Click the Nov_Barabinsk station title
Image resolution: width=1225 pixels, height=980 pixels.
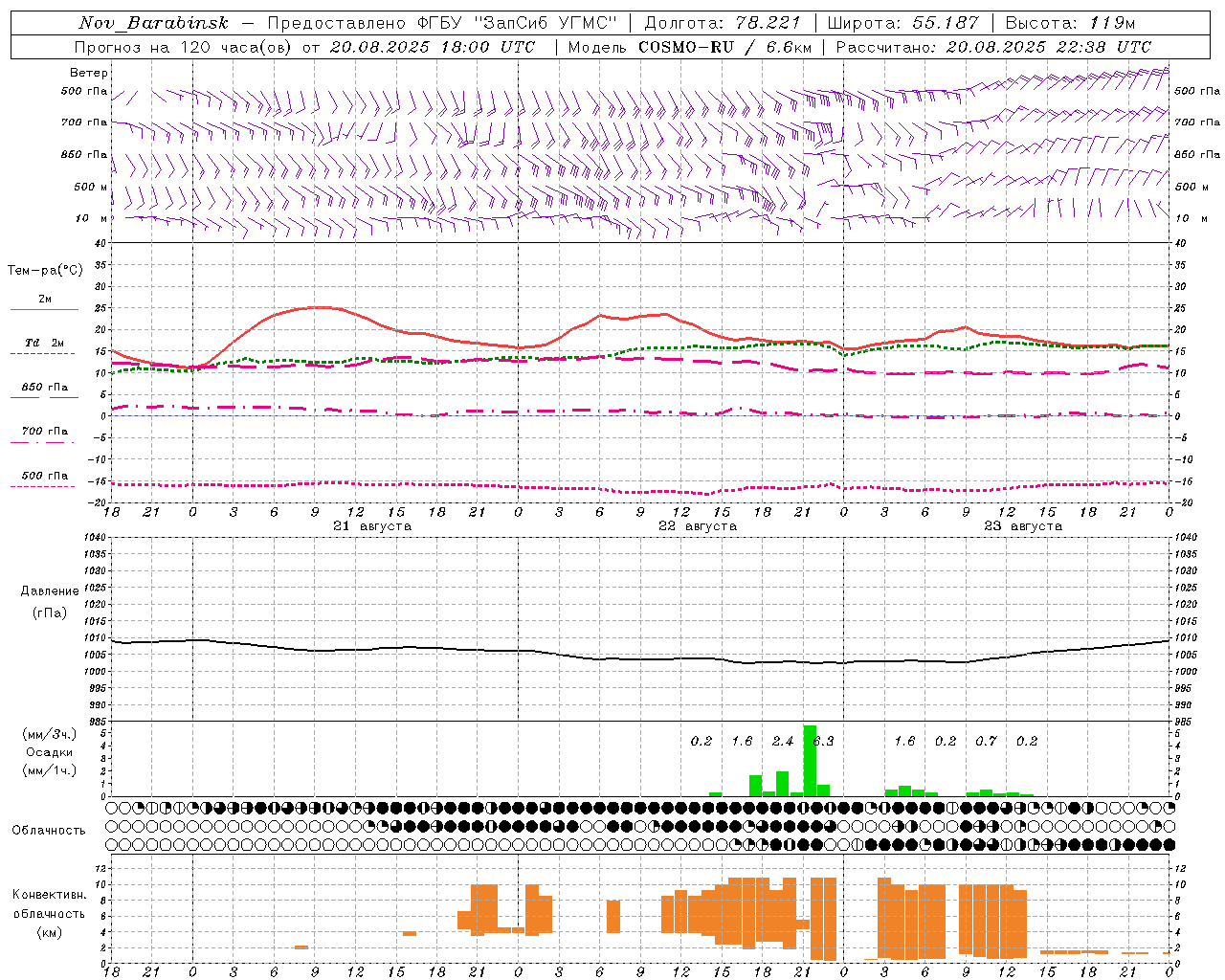click(x=154, y=23)
